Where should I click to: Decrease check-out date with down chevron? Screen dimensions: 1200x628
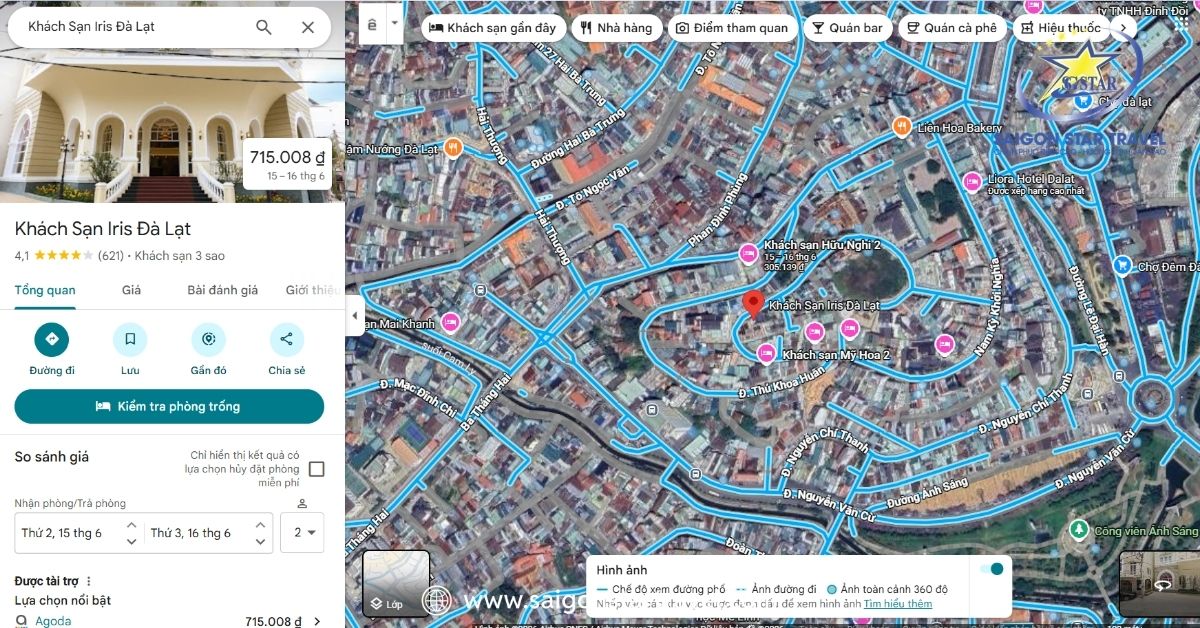point(260,541)
